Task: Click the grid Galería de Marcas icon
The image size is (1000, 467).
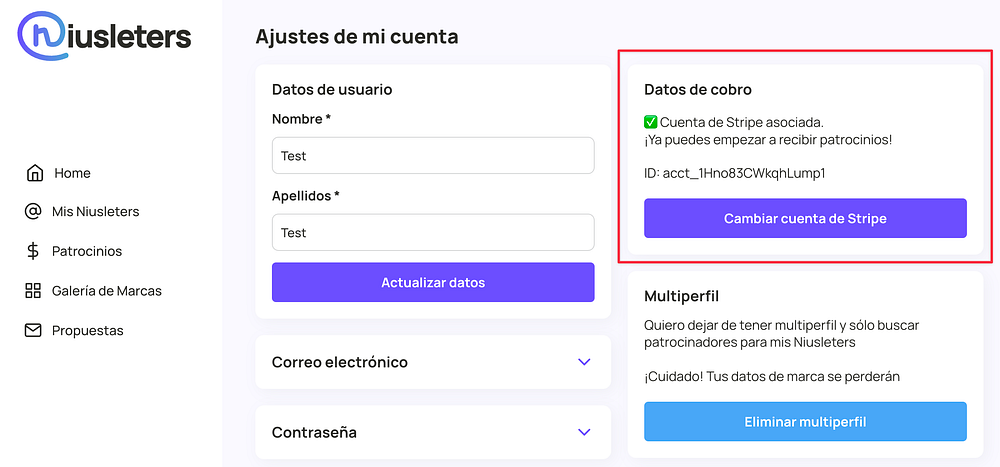Action: [x=34, y=291]
